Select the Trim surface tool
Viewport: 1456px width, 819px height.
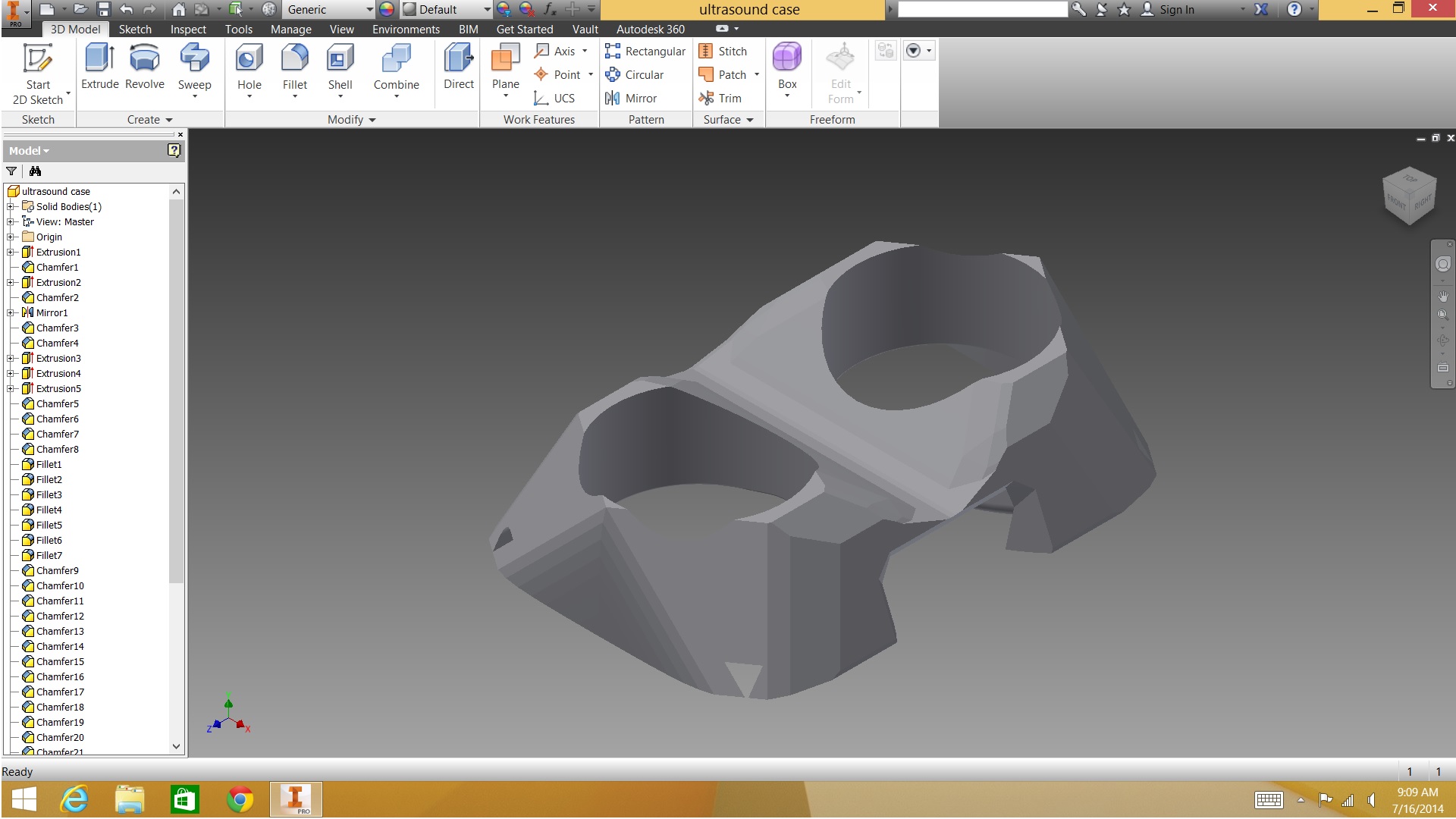720,98
